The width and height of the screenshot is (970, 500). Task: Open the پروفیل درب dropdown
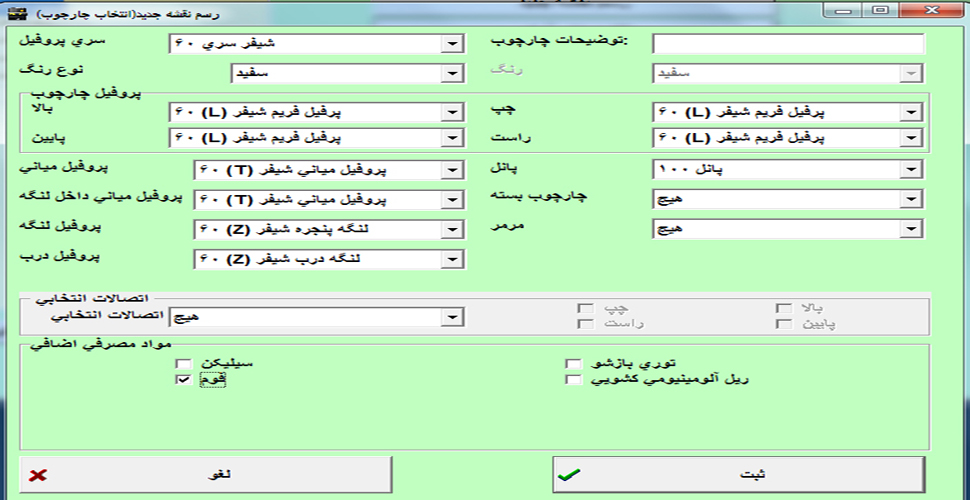pos(452,260)
